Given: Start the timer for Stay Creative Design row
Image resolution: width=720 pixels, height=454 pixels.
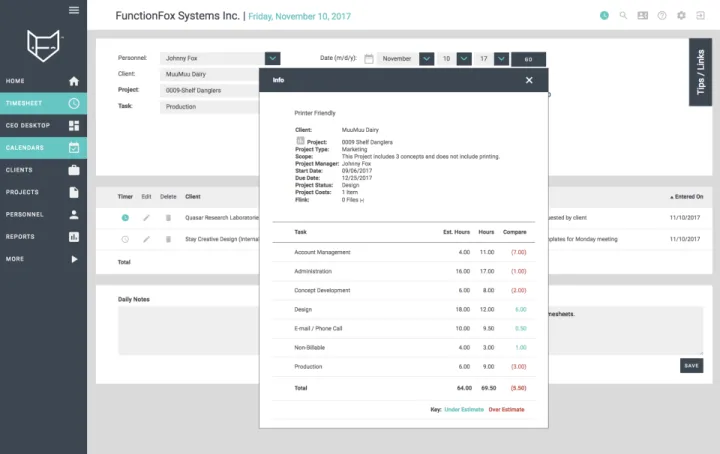Looking at the screenshot, I should coord(125,239).
